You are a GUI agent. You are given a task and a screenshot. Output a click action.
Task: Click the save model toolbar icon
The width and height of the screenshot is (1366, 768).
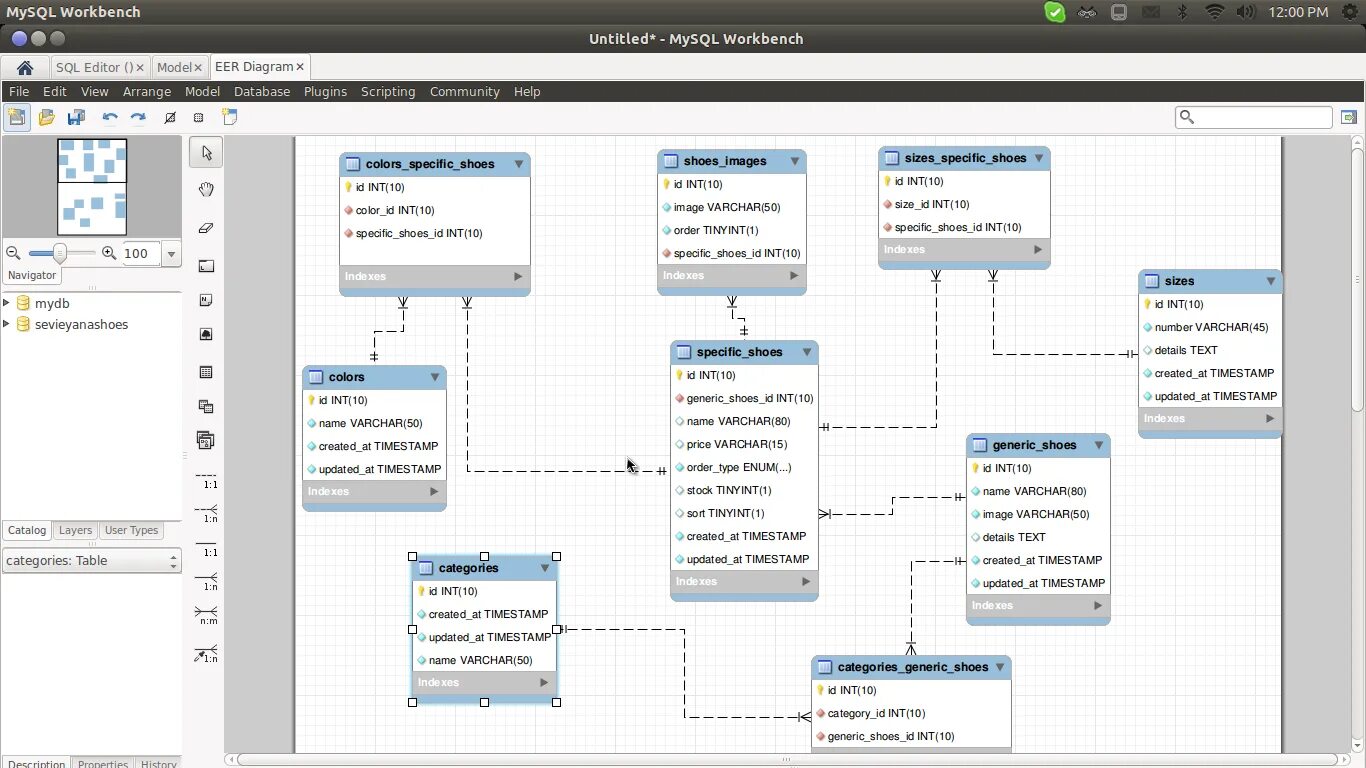[76, 117]
